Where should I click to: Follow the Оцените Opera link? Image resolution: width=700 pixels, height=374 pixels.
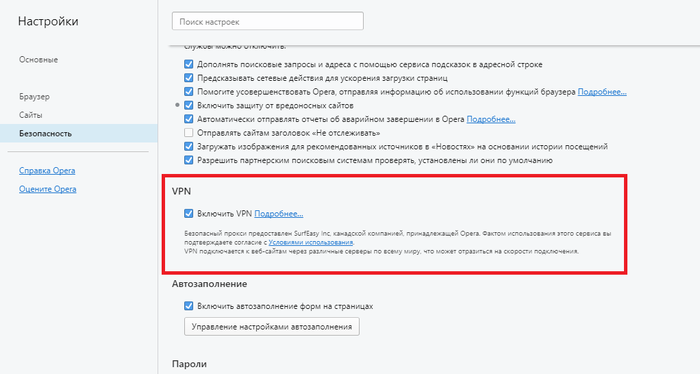(x=47, y=189)
